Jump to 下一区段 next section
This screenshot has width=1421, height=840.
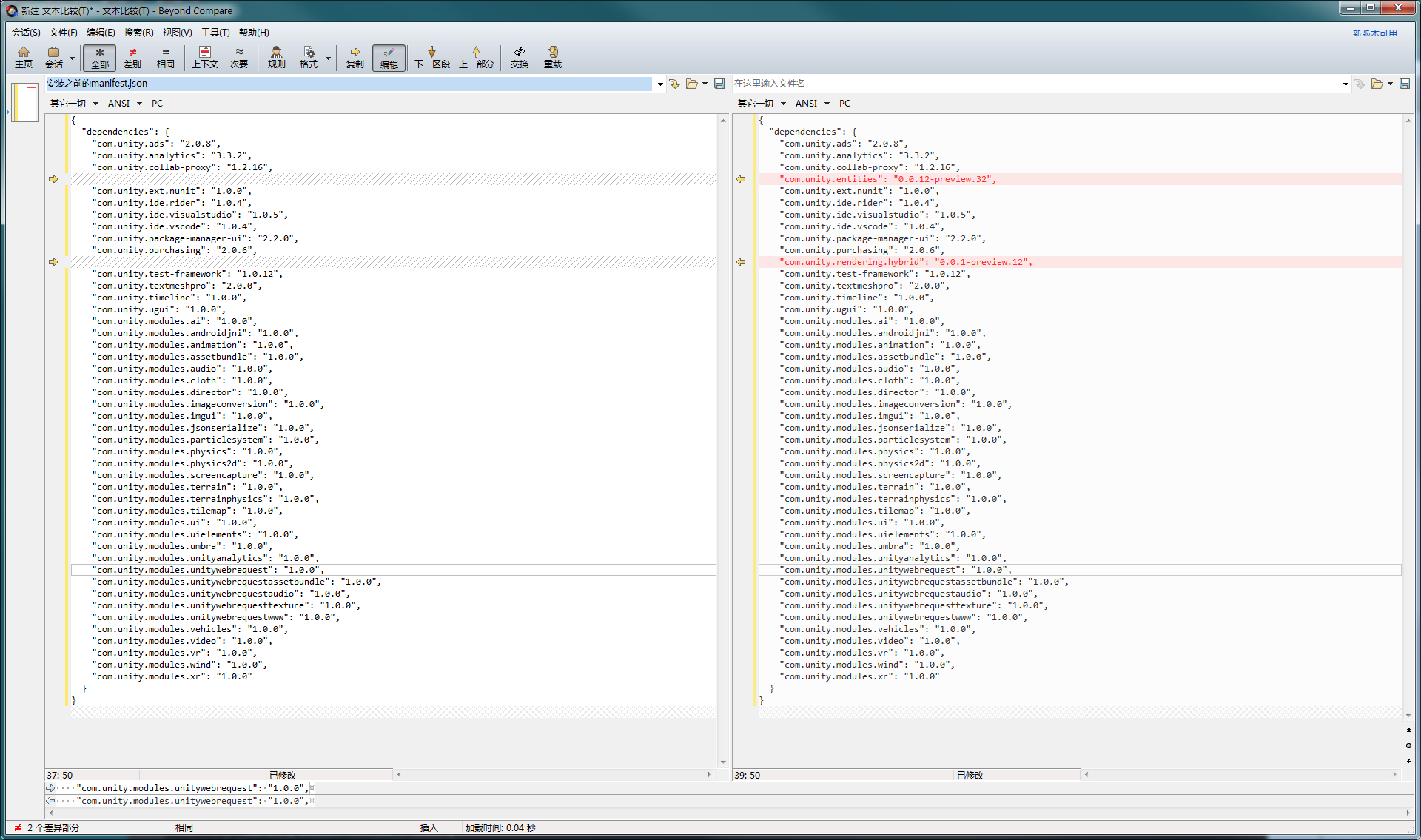[x=432, y=57]
